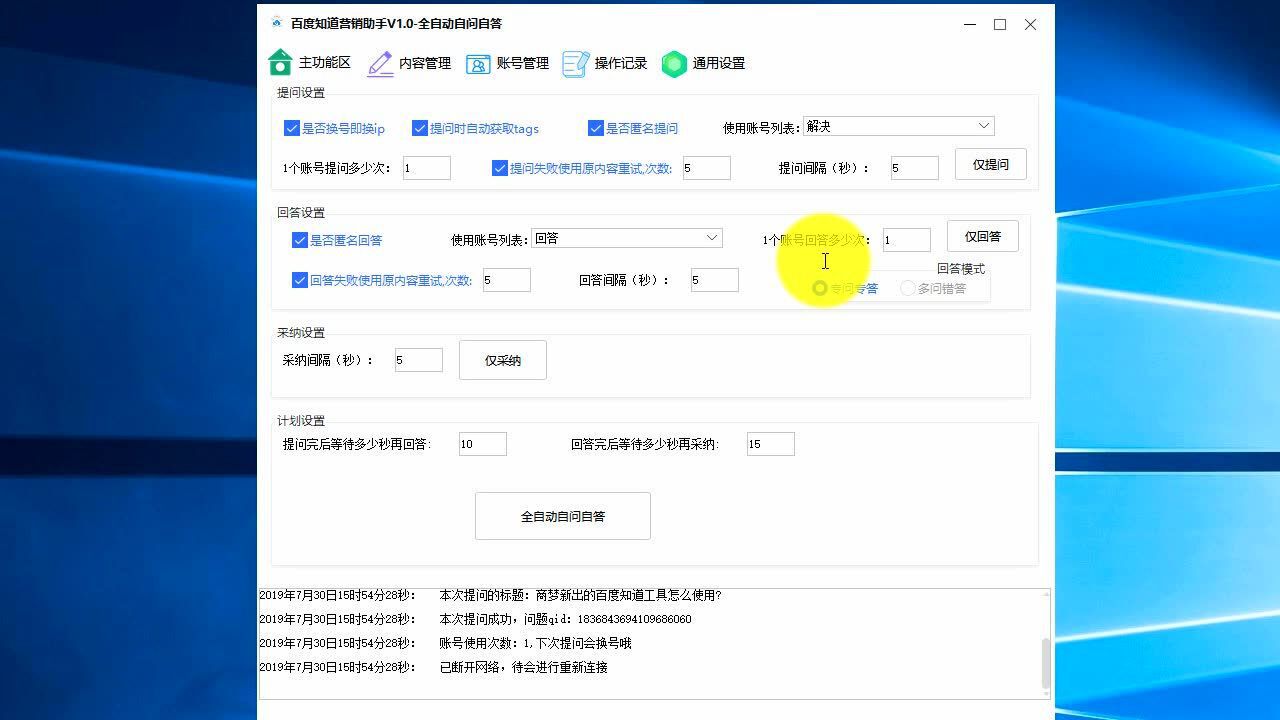Click the 提问完后等待多少秒再回答 field
Image resolution: width=1280 pixels, height=720 pixels.
(x=483, y=444)
